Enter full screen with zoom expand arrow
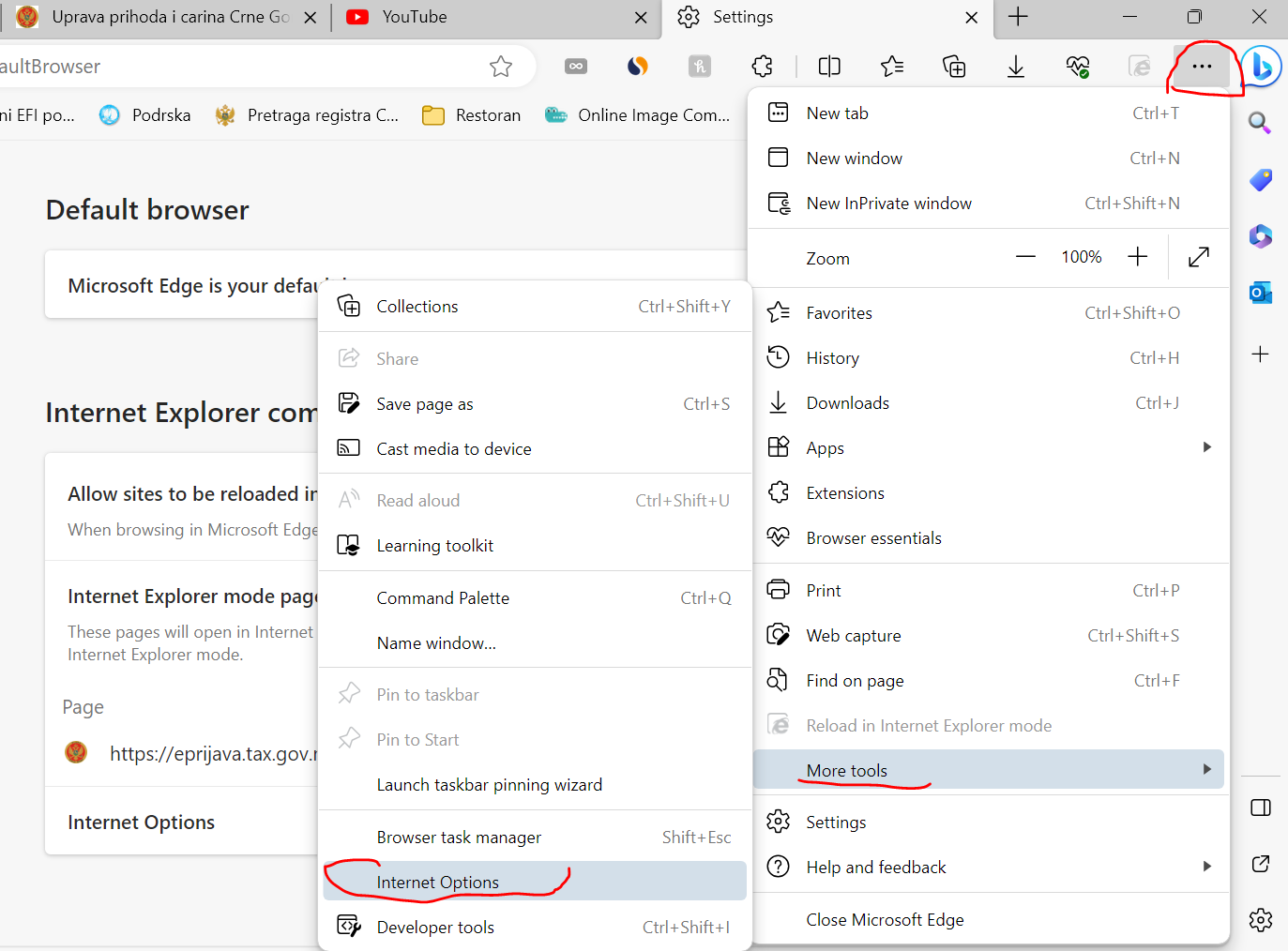 1199,257
